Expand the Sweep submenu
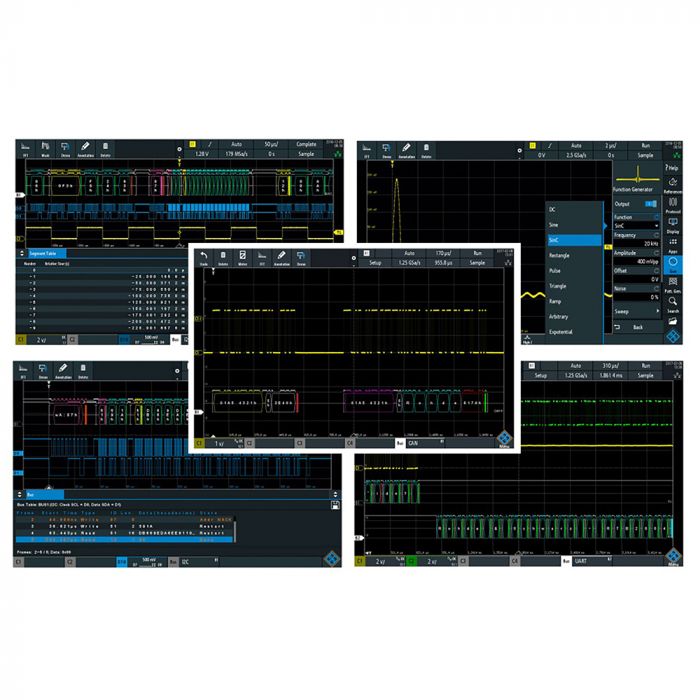This screenshot has height=700, width=700. (636, 311)
